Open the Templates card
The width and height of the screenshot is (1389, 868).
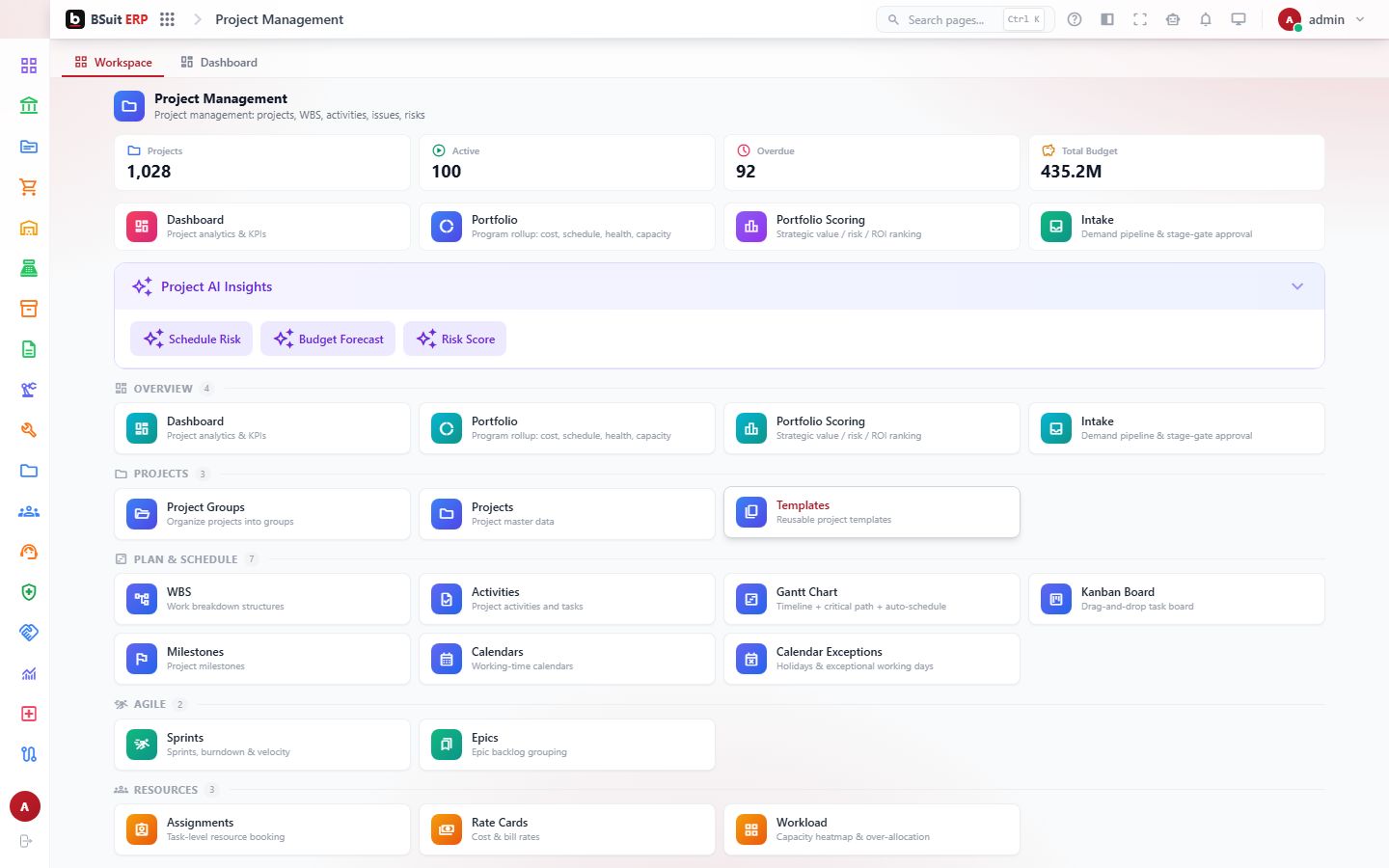point(871,512)
